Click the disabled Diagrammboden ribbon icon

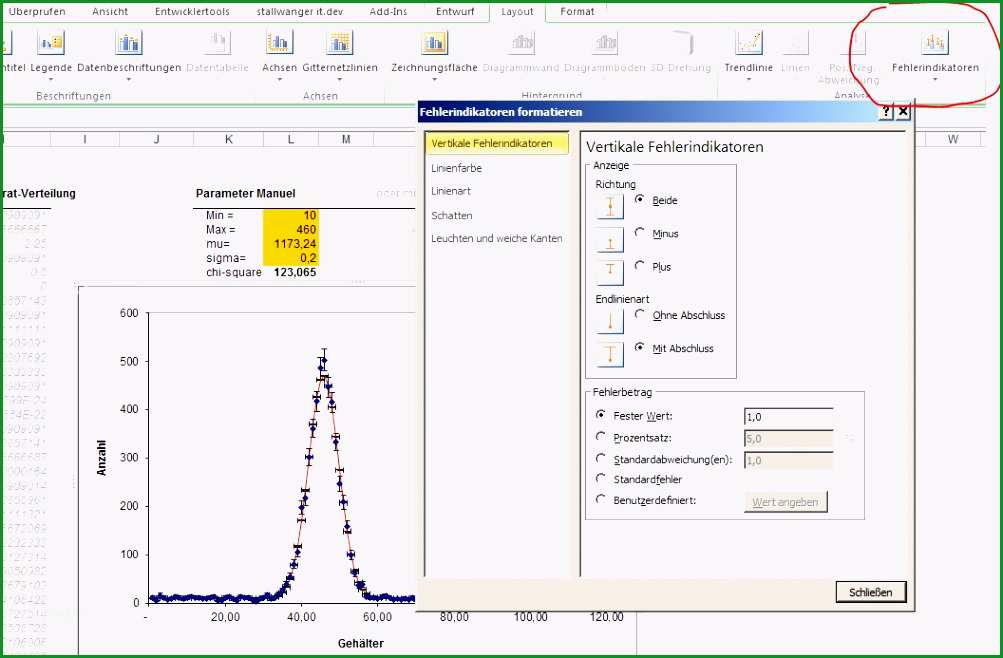coord(605,43)
